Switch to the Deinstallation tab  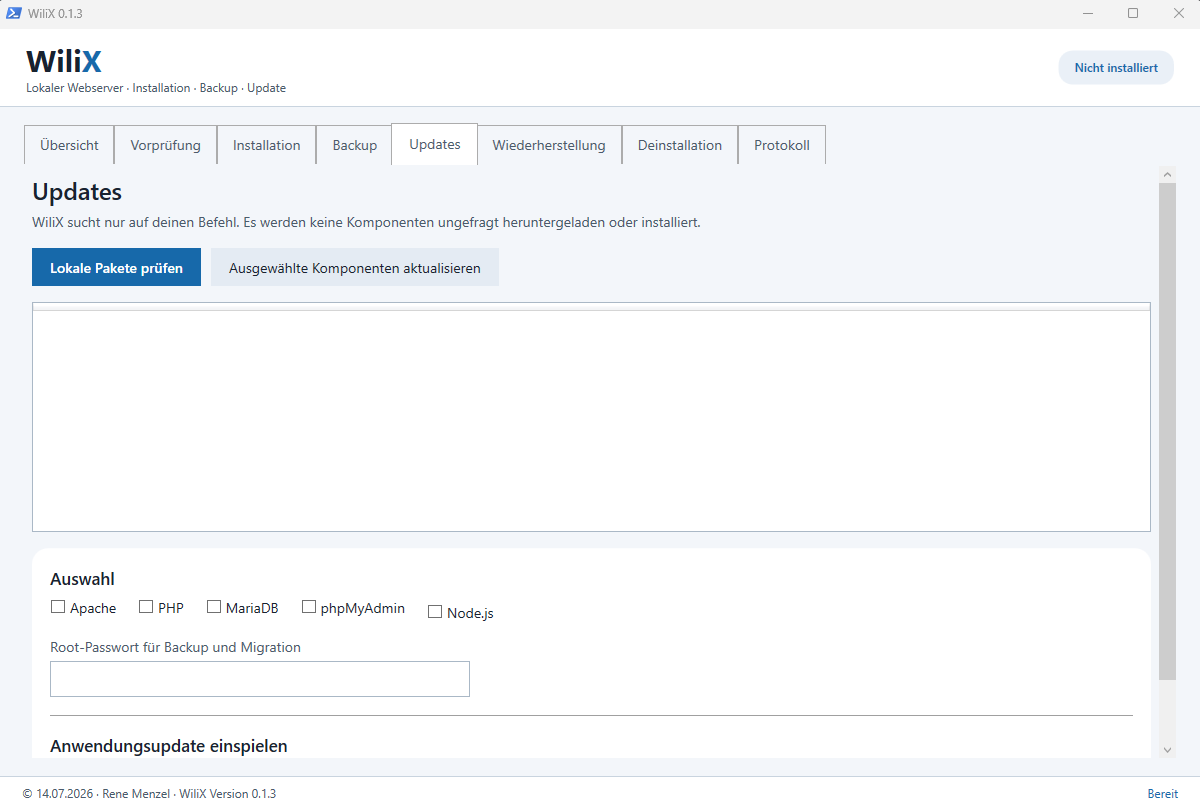click(680, 145)
